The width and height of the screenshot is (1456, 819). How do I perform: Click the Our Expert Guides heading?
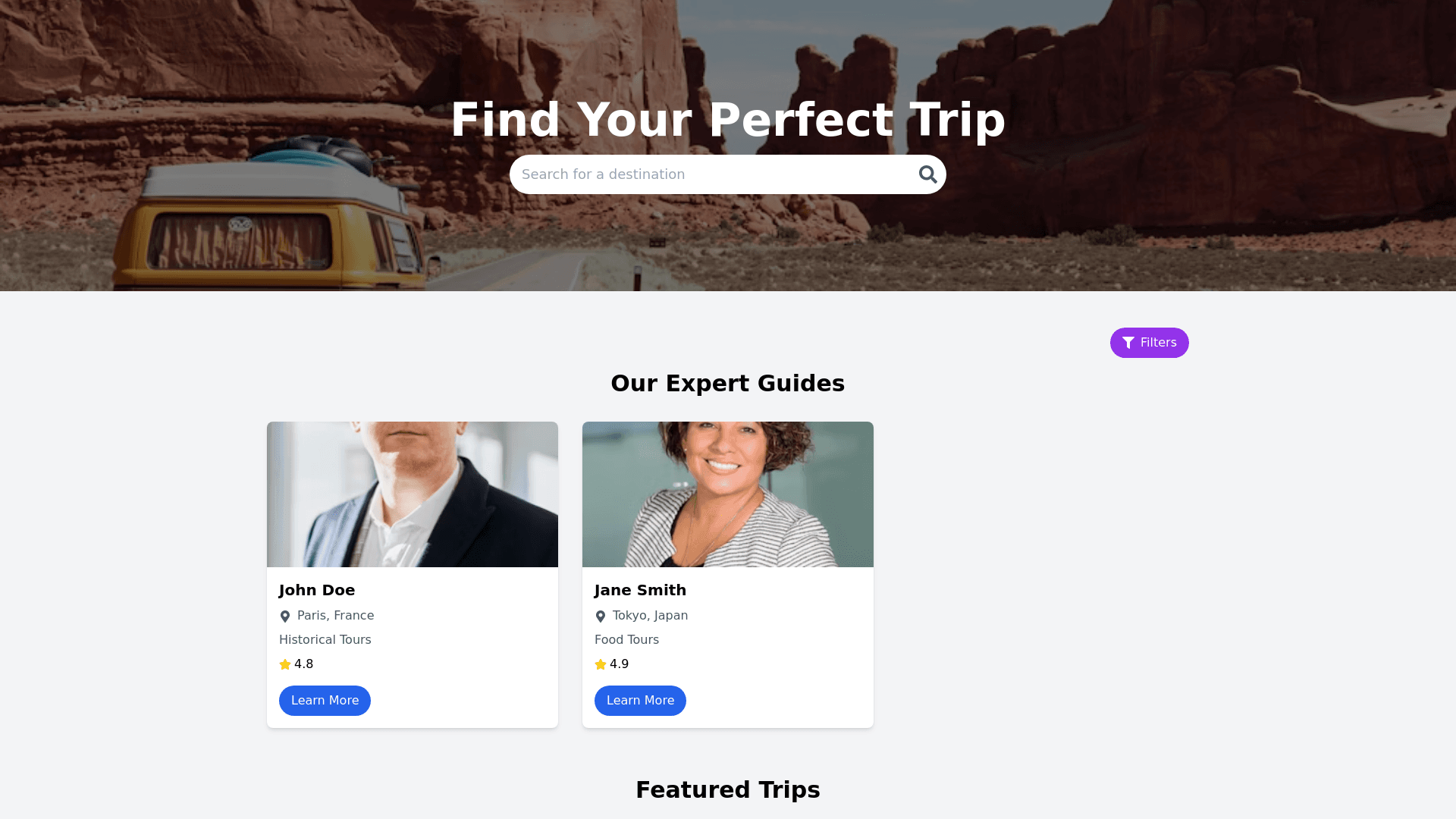(728, 383)
